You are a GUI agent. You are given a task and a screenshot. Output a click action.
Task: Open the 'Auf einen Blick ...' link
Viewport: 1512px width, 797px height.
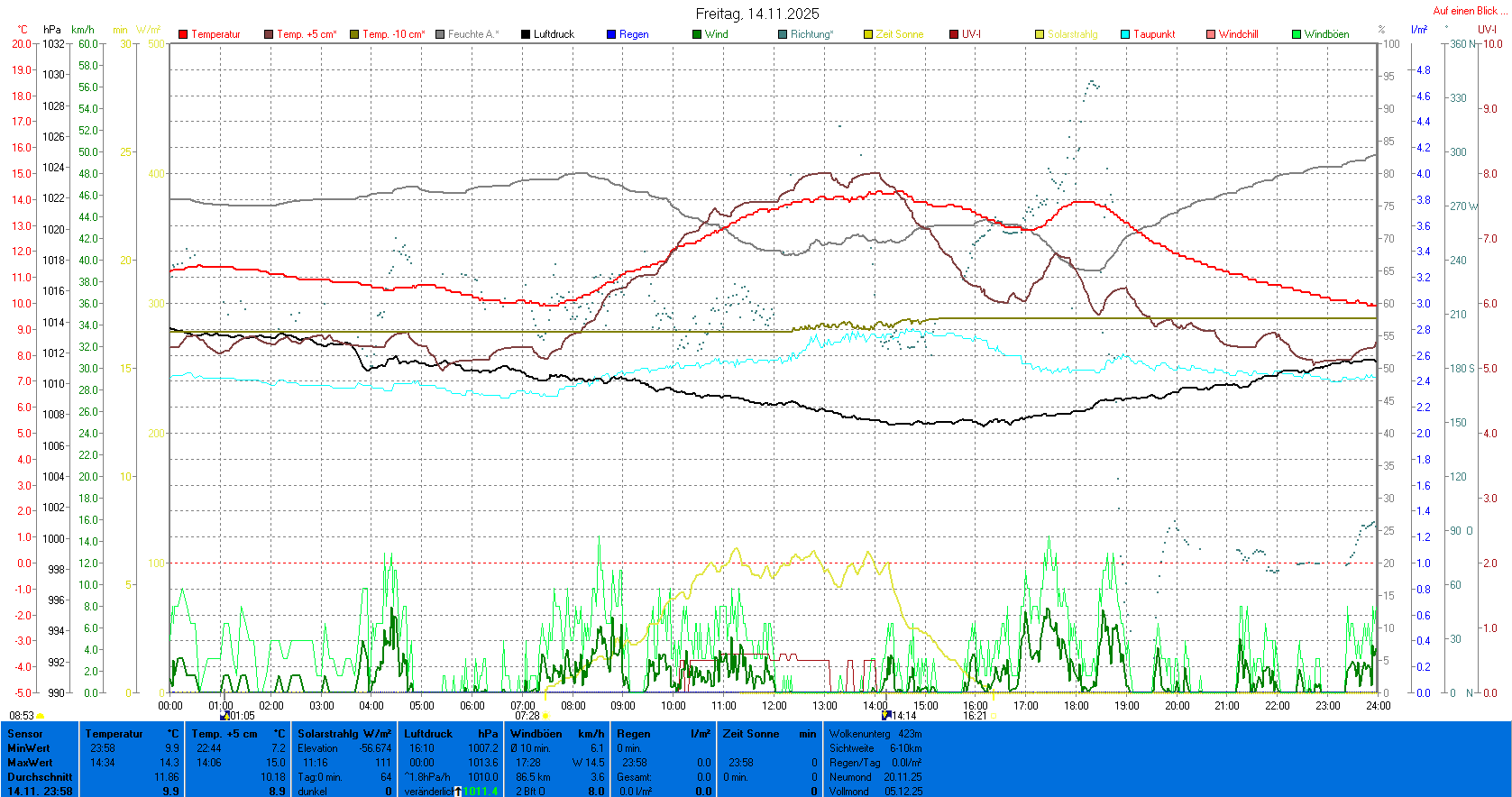[x=1467, y=11]
